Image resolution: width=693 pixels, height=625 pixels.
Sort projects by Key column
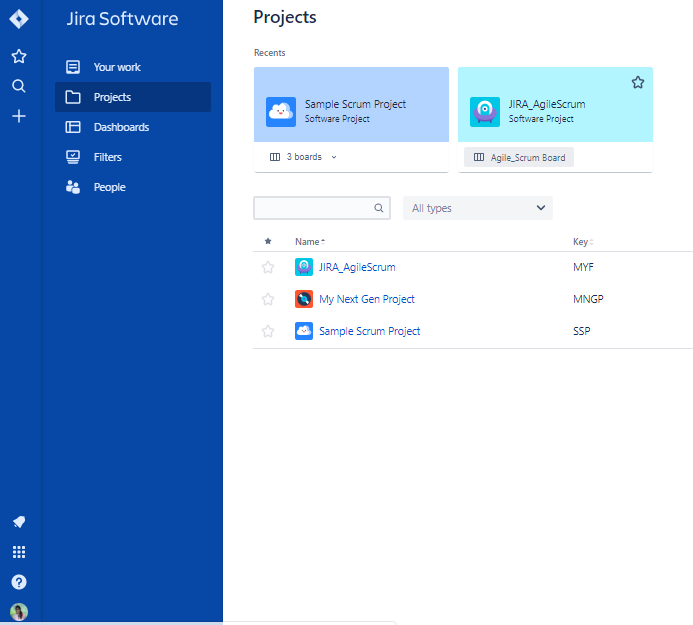pos(583,242)
